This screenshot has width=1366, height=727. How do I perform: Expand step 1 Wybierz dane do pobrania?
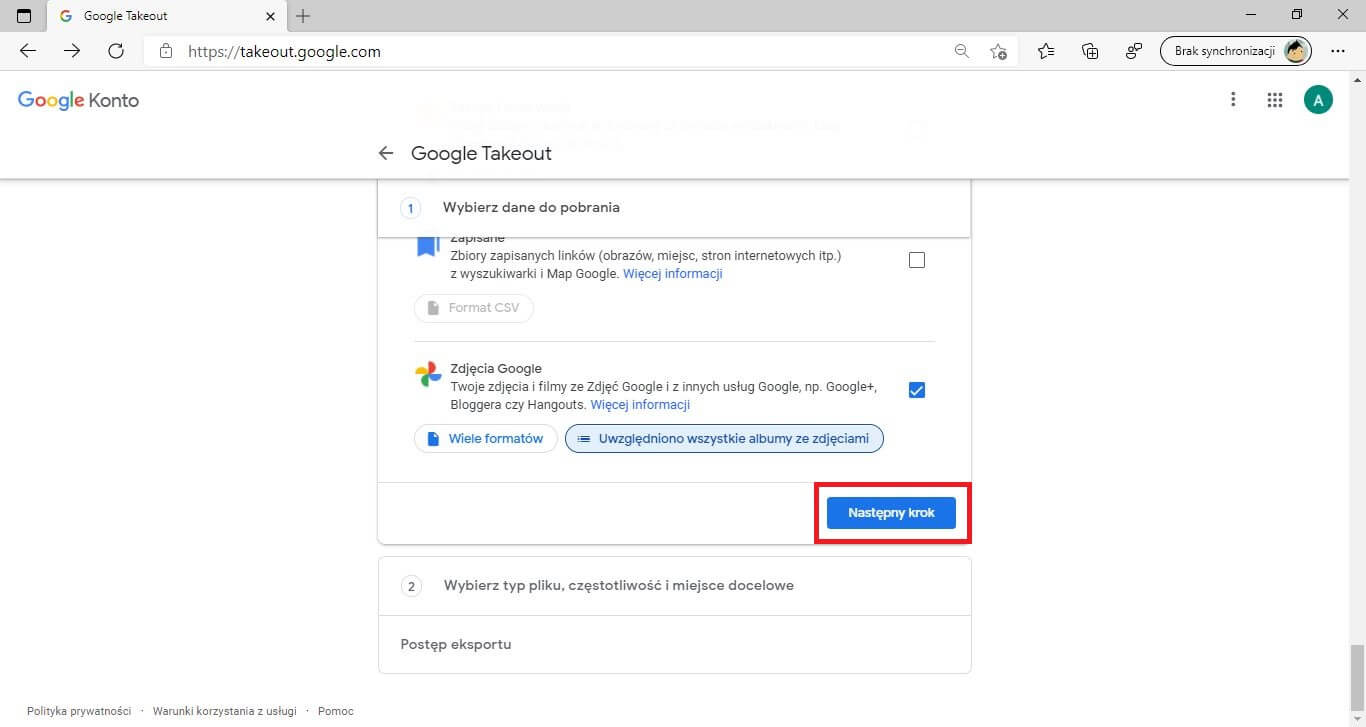point(674,208)
